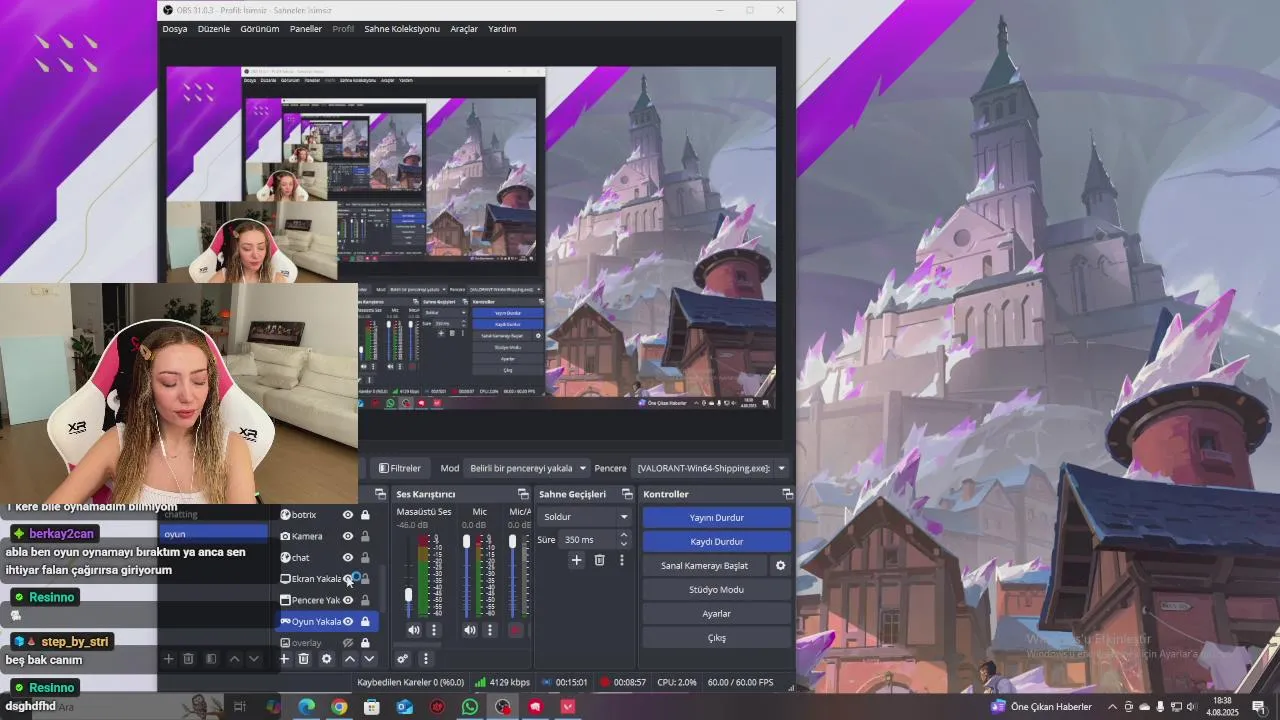
Task: Open Pencere window selection dropdown
Action: tap(710, 468)
